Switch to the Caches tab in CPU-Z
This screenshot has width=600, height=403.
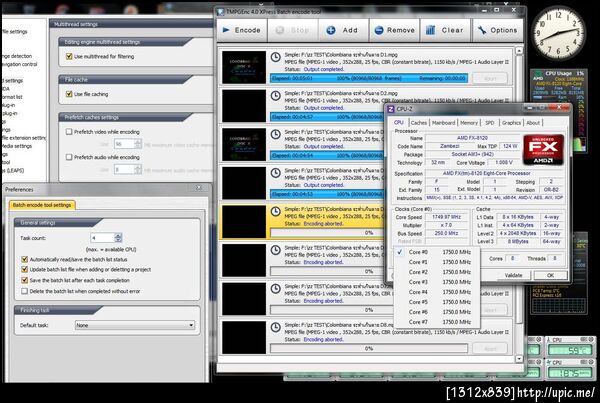click(x=419, y=123)
